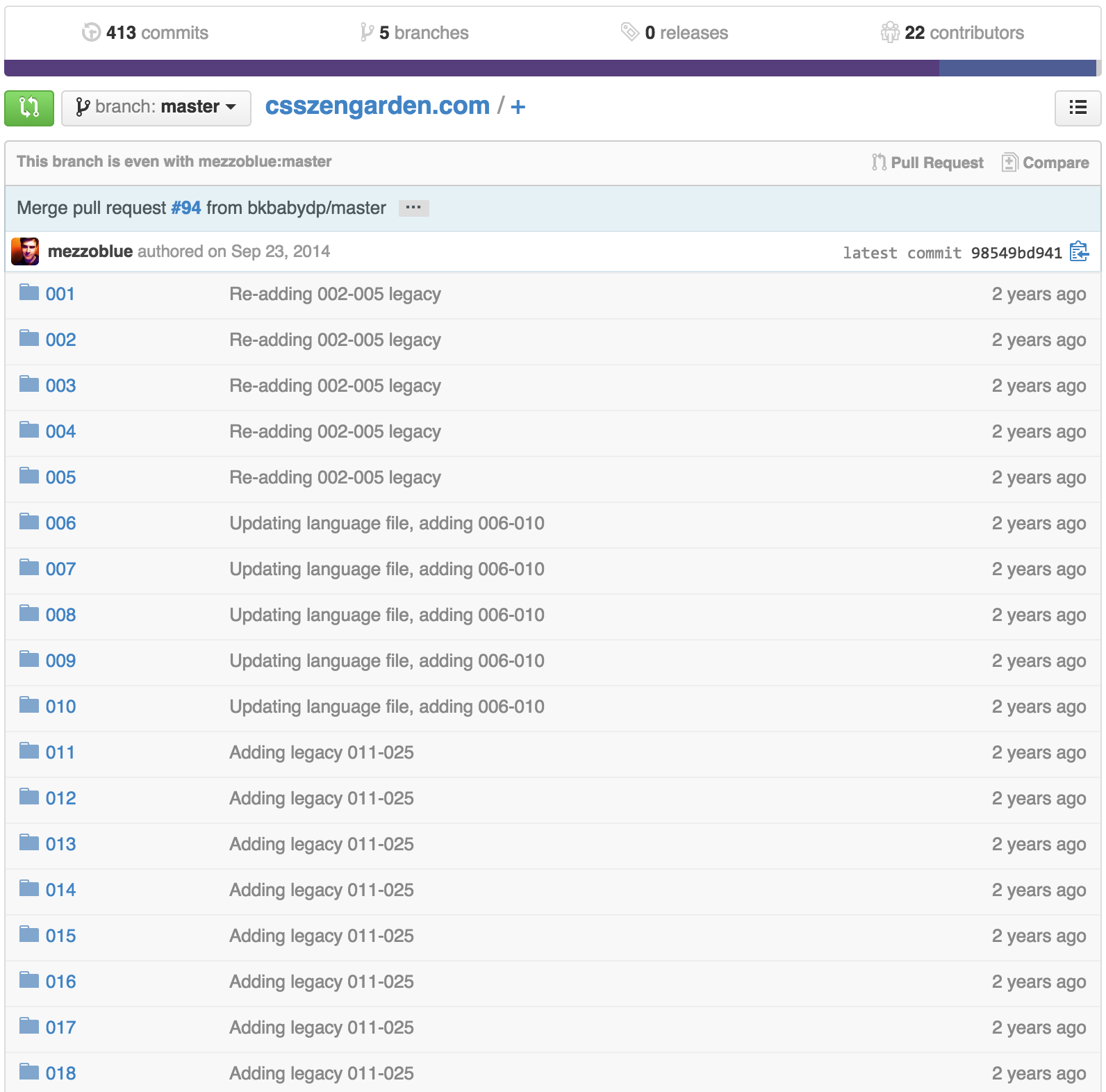Open the 0 releases tab

click(675, 33)
